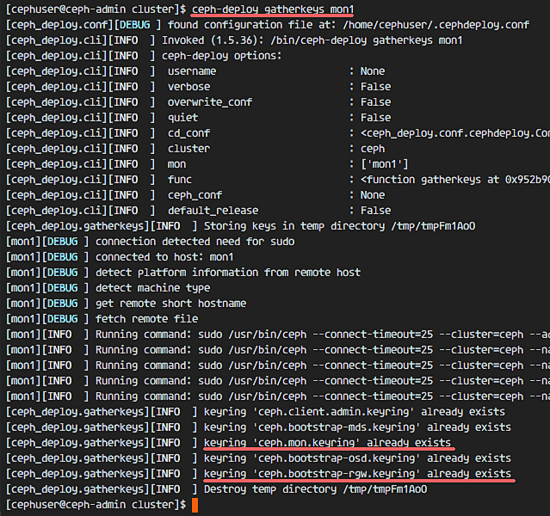This screenshot has height=516, width=550.
Task: Click the orange cursor block at bottom prompt
Action: point(195,505)
